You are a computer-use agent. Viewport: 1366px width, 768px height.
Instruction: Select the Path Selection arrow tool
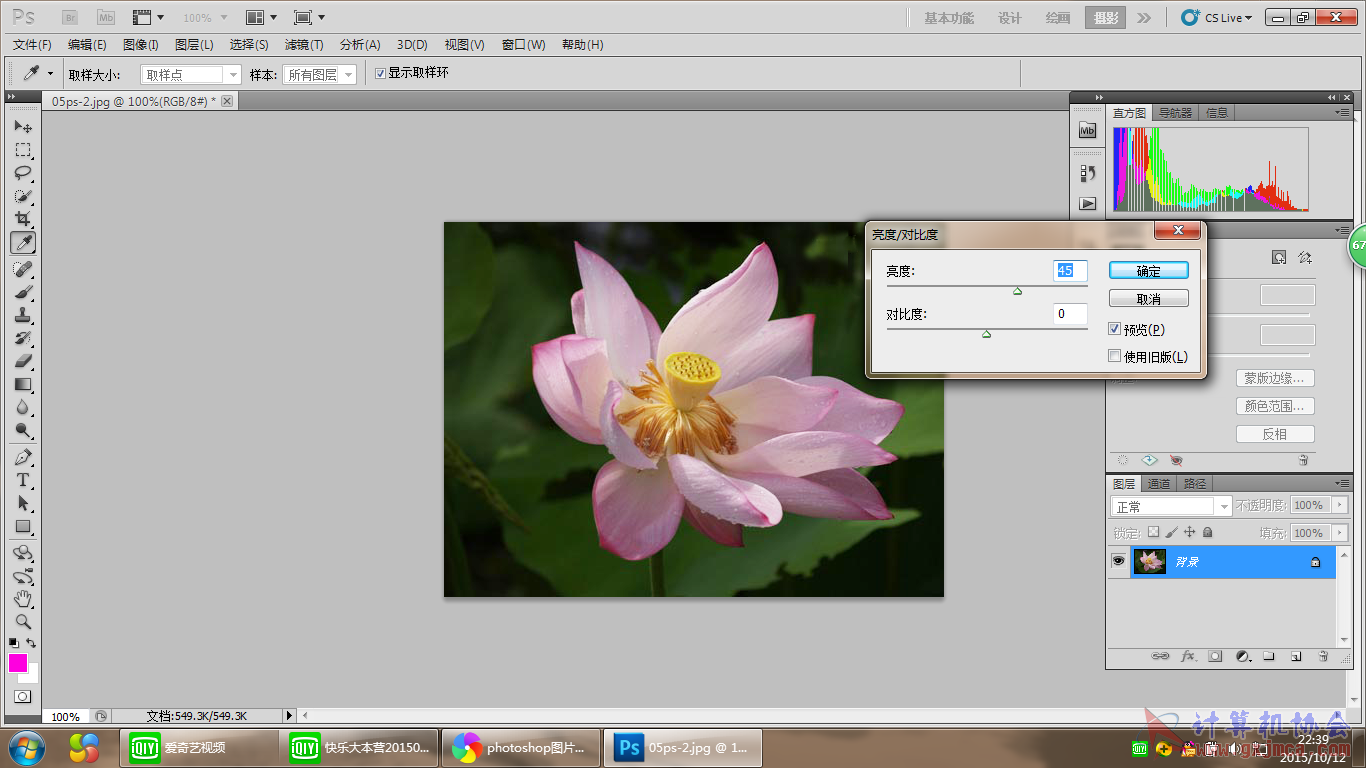(23, 503)
